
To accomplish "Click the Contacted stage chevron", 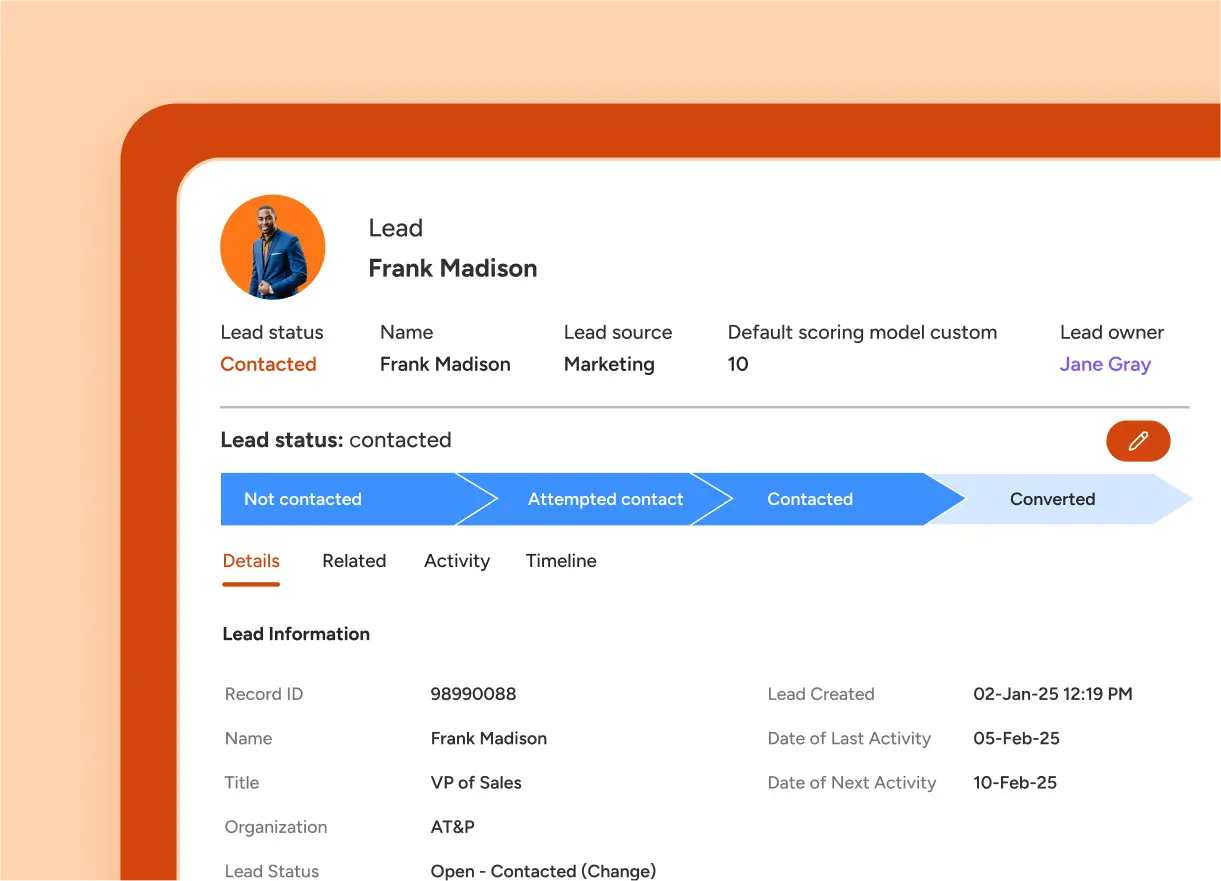I will click(x=810, y=499).
